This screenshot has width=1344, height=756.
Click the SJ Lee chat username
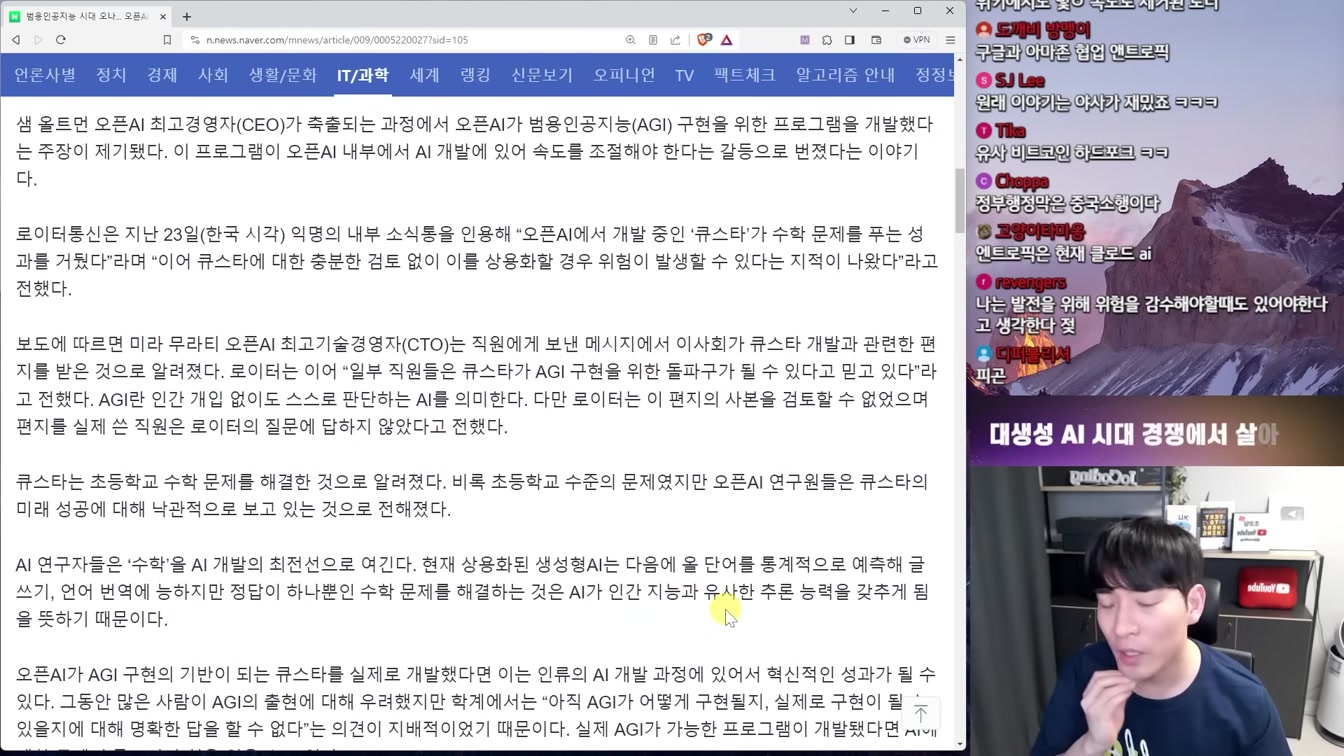tap(1020, 80)
